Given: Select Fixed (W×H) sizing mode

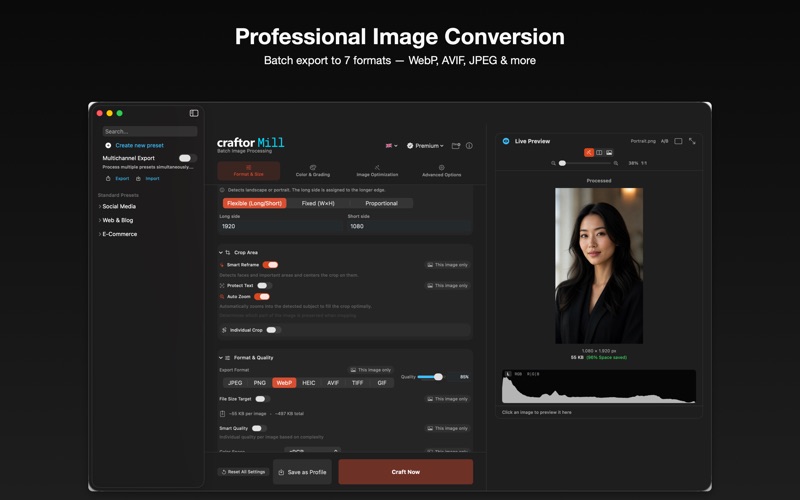Looking at the screenshot, I should pyautogui.click(x=318, y=203).
